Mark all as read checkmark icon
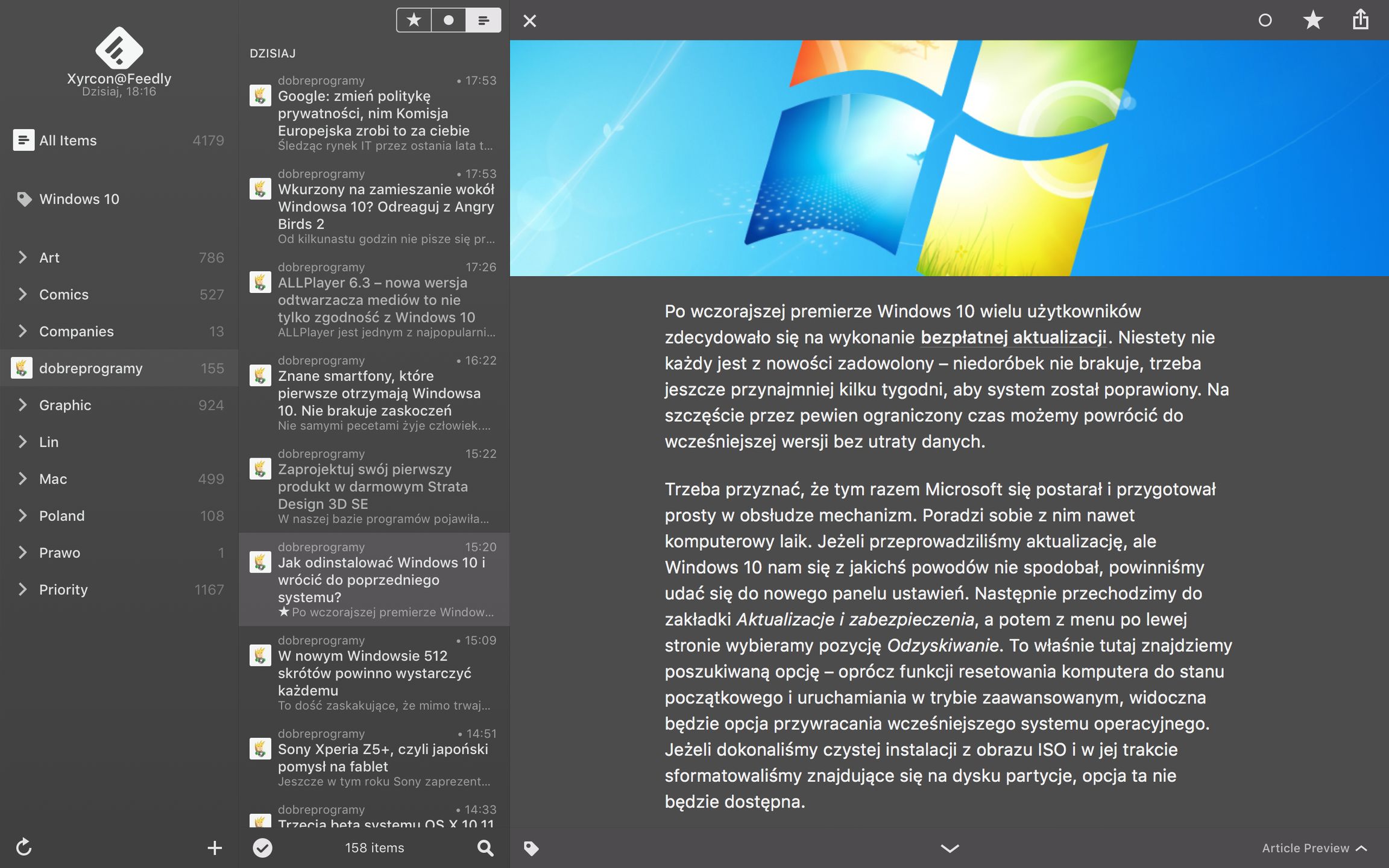The image size is (1389, 868). point(262,848)
